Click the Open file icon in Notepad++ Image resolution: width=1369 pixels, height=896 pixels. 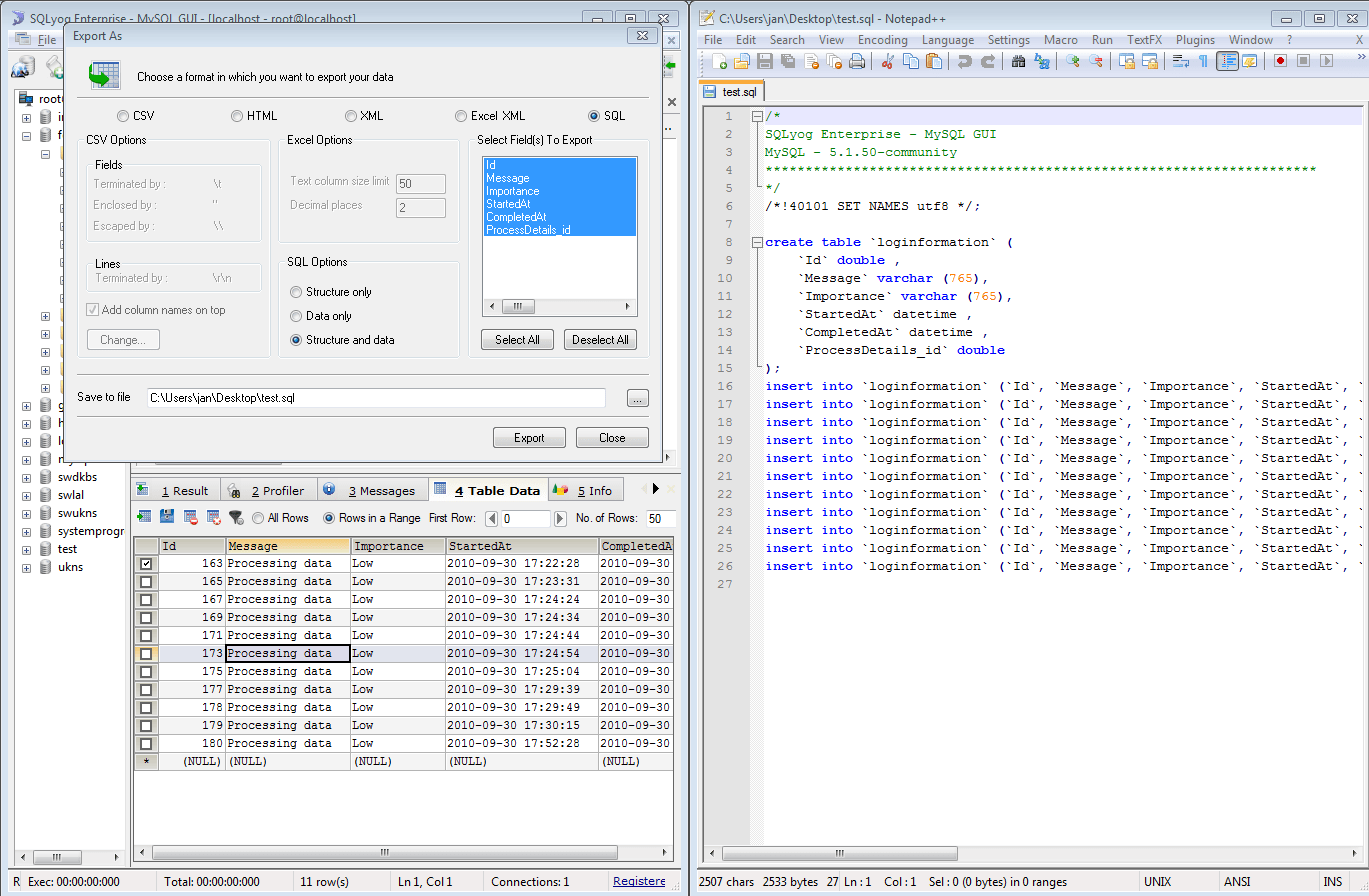tap(742, 61)
